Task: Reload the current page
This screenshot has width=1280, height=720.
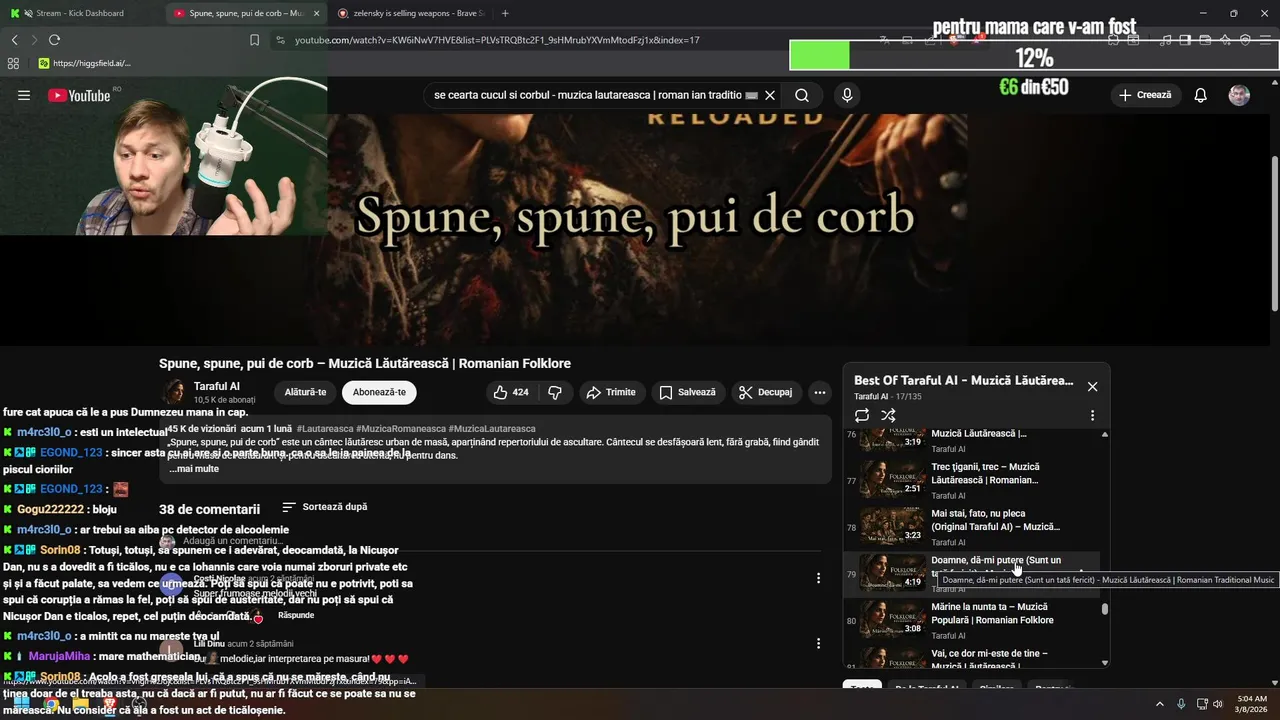Action: click(54, 40)
